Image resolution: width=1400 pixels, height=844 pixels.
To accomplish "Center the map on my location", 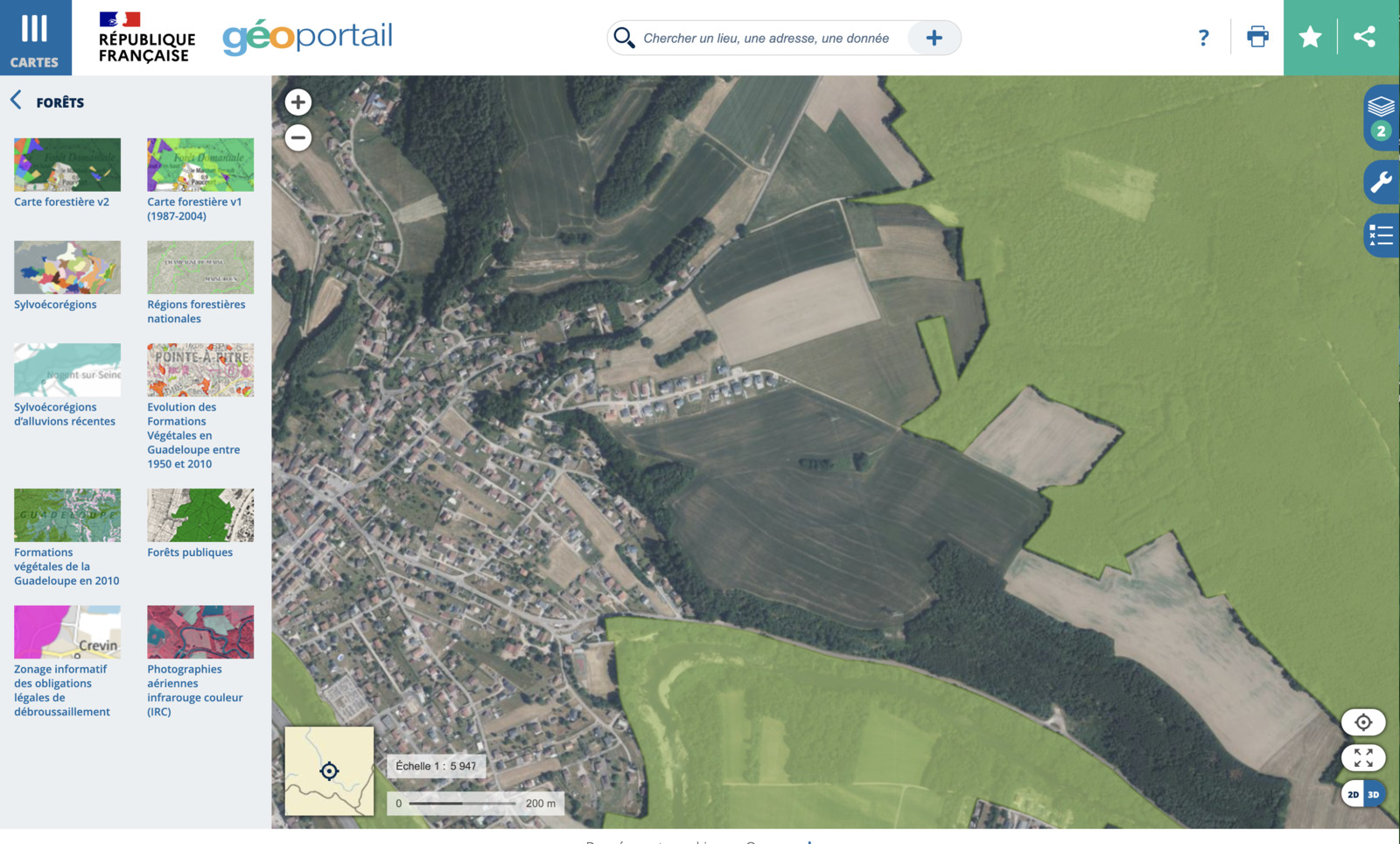I will (1363, 722).
